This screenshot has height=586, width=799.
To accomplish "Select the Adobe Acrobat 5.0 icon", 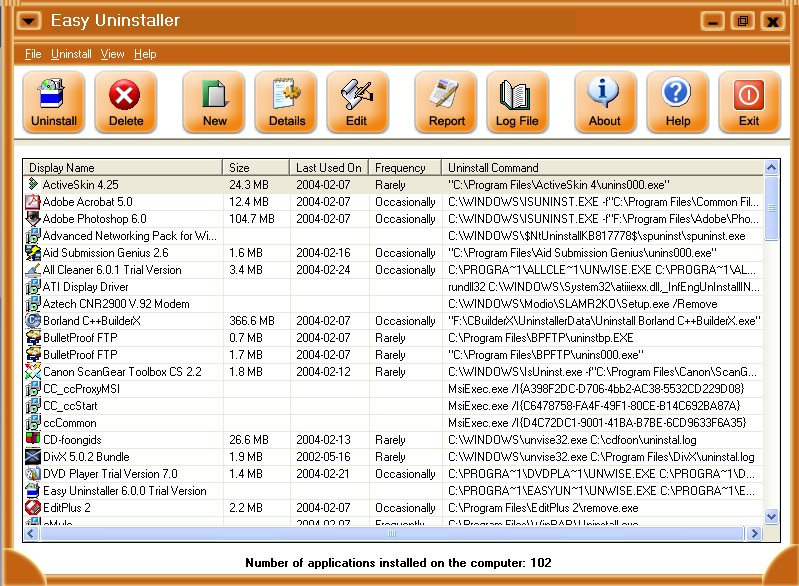I will click(x=33, y=201).
